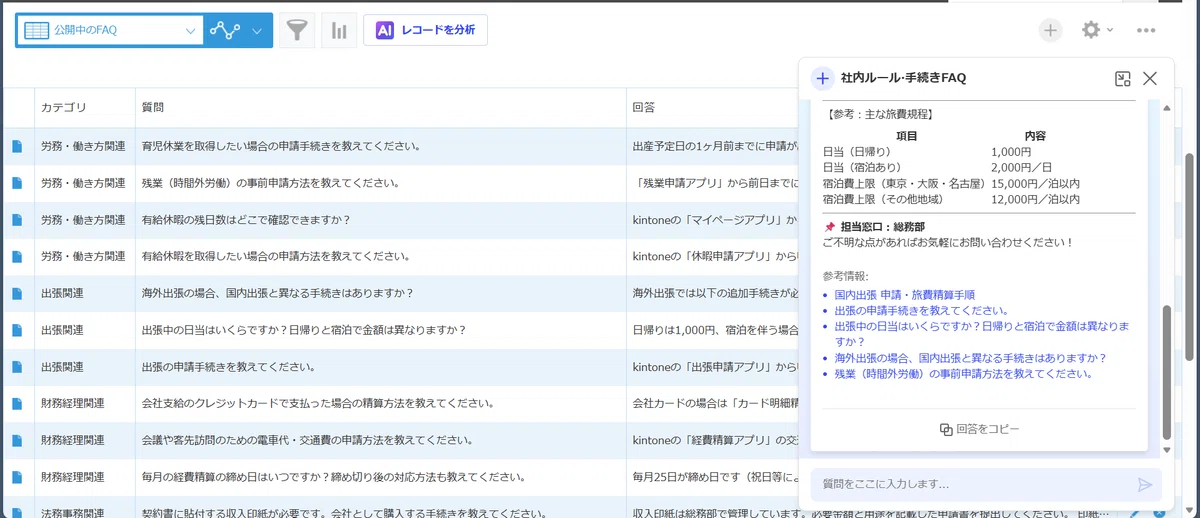
Task: Click the plus icon to add record
Action: click(1050, 30)
